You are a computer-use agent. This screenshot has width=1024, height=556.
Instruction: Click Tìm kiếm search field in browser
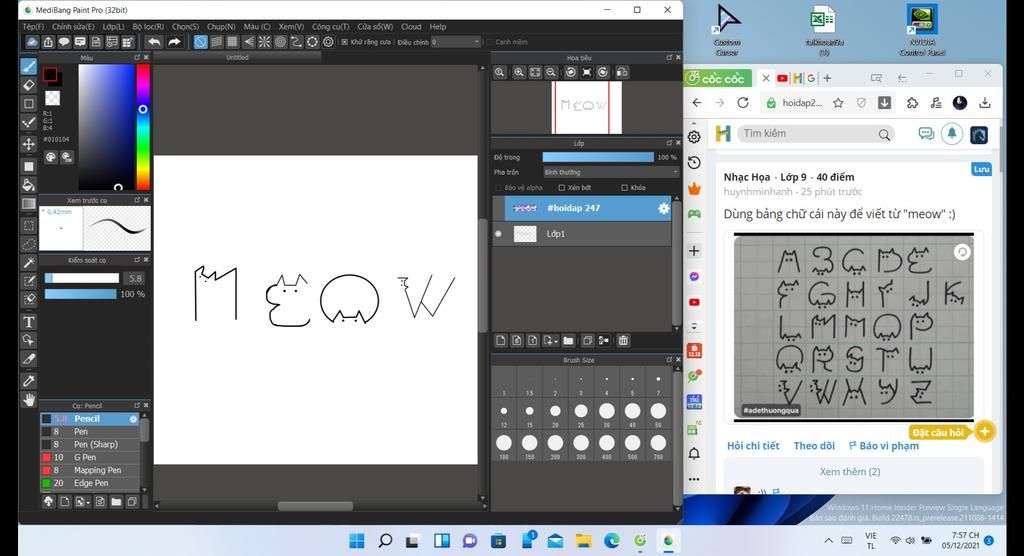[x=815, y=133]
